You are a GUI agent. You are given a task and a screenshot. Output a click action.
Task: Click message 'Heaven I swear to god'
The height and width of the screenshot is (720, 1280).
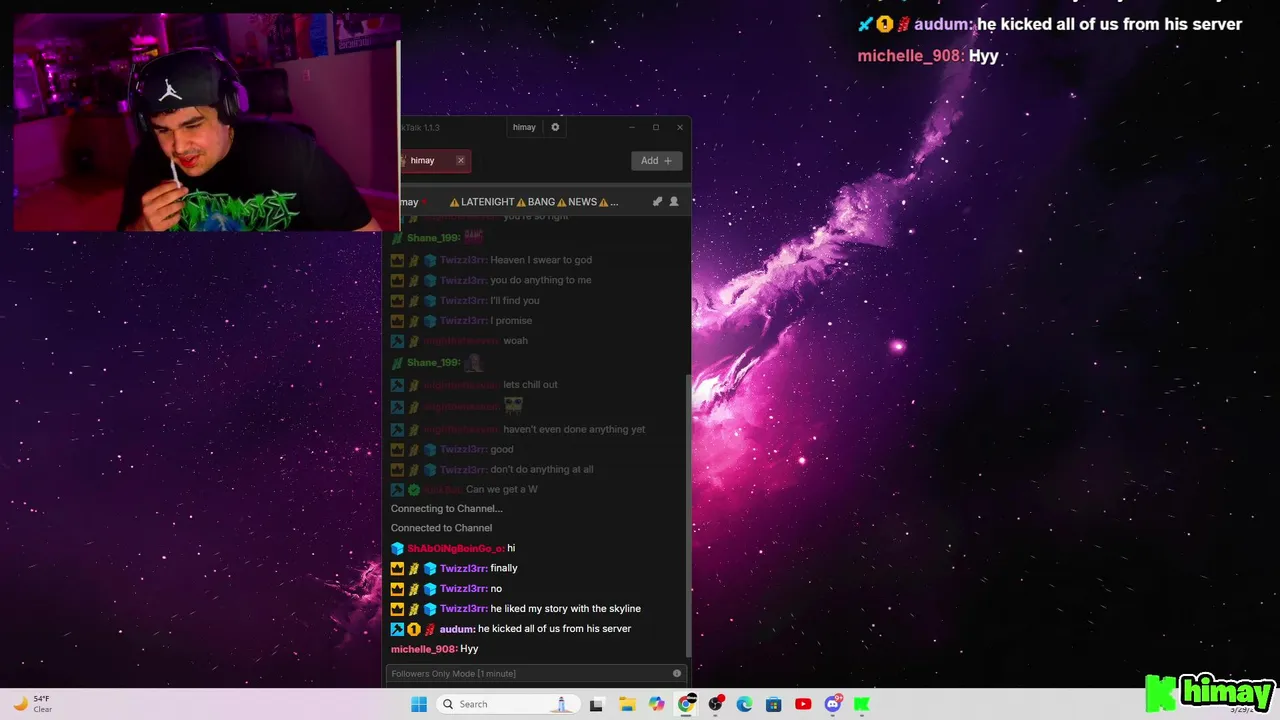pos(541,260)
